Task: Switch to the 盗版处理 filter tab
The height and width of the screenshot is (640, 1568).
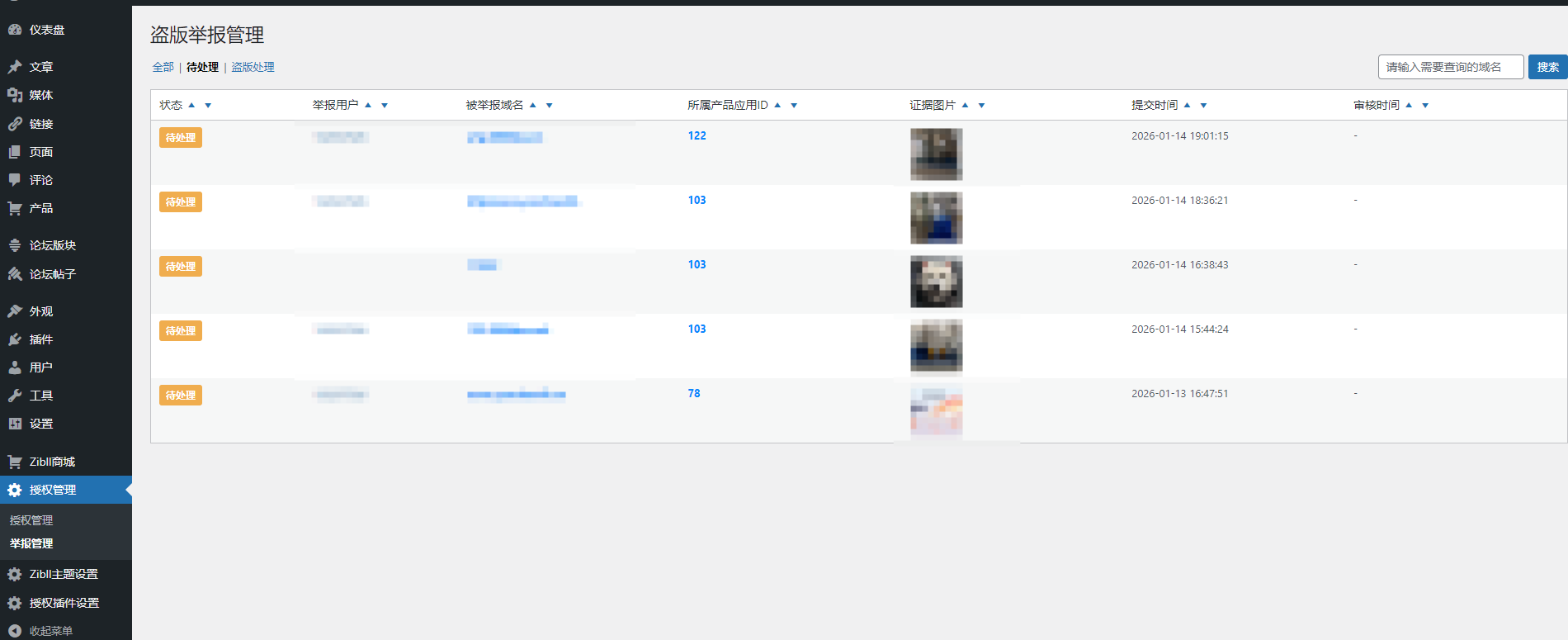Action: [x=253, y=67]
